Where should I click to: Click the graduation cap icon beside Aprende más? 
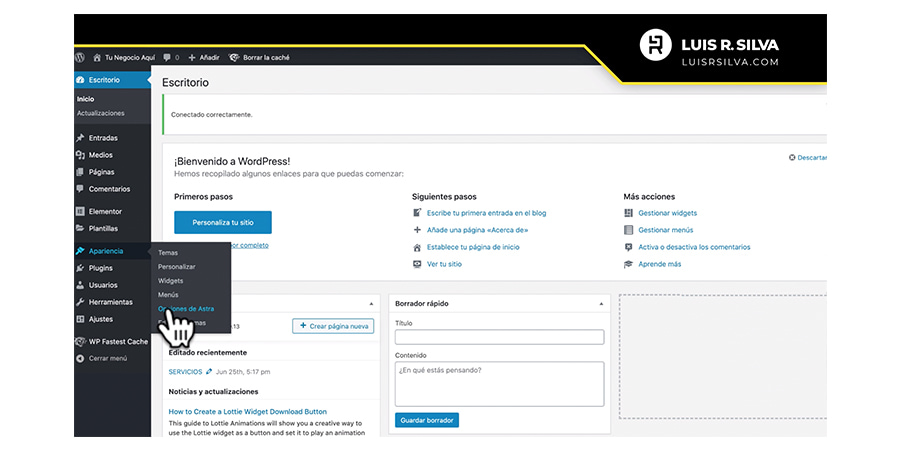[x=628, y=264]
